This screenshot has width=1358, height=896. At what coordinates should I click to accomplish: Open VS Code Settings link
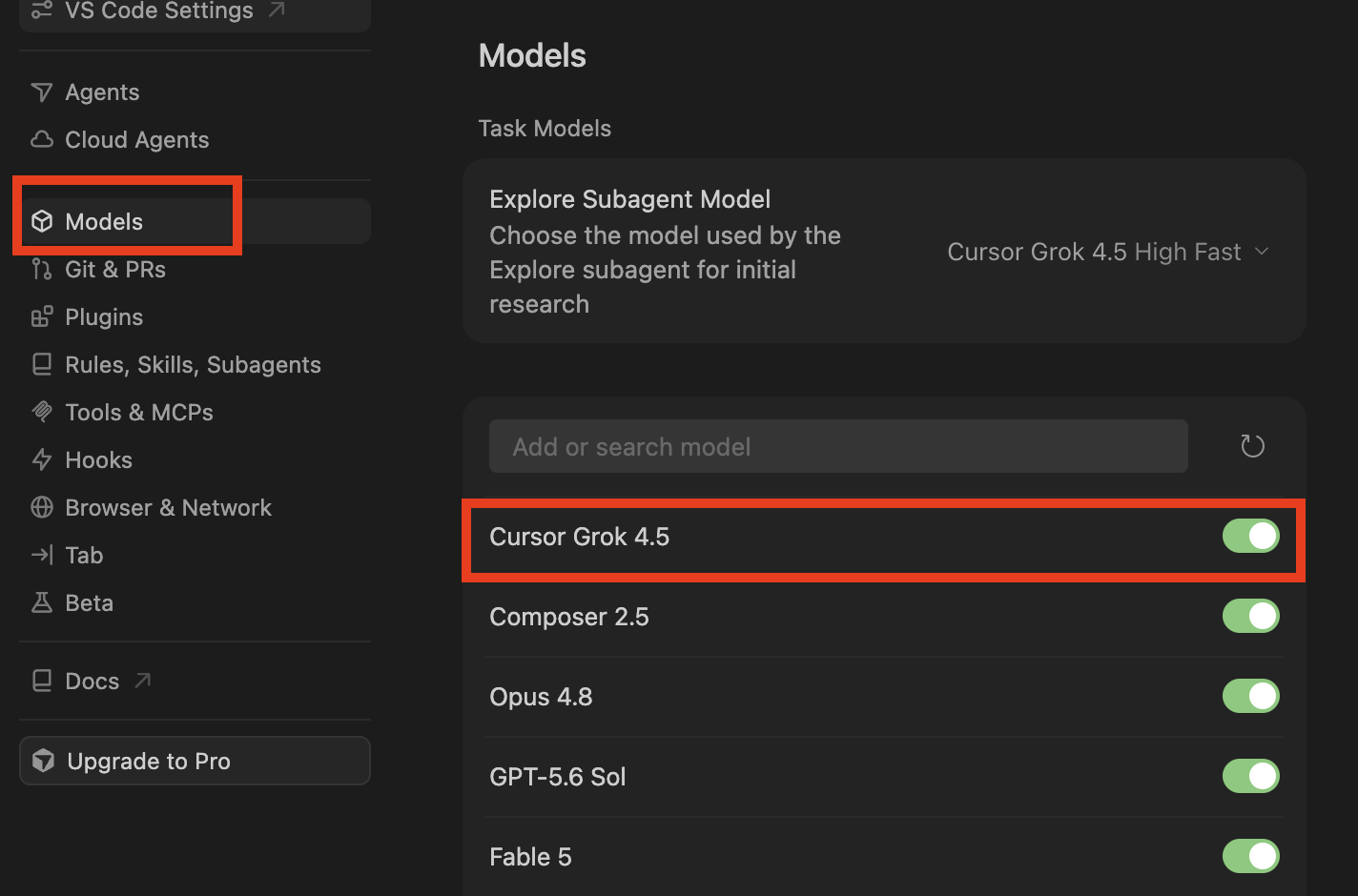click(x=195, y=11)
